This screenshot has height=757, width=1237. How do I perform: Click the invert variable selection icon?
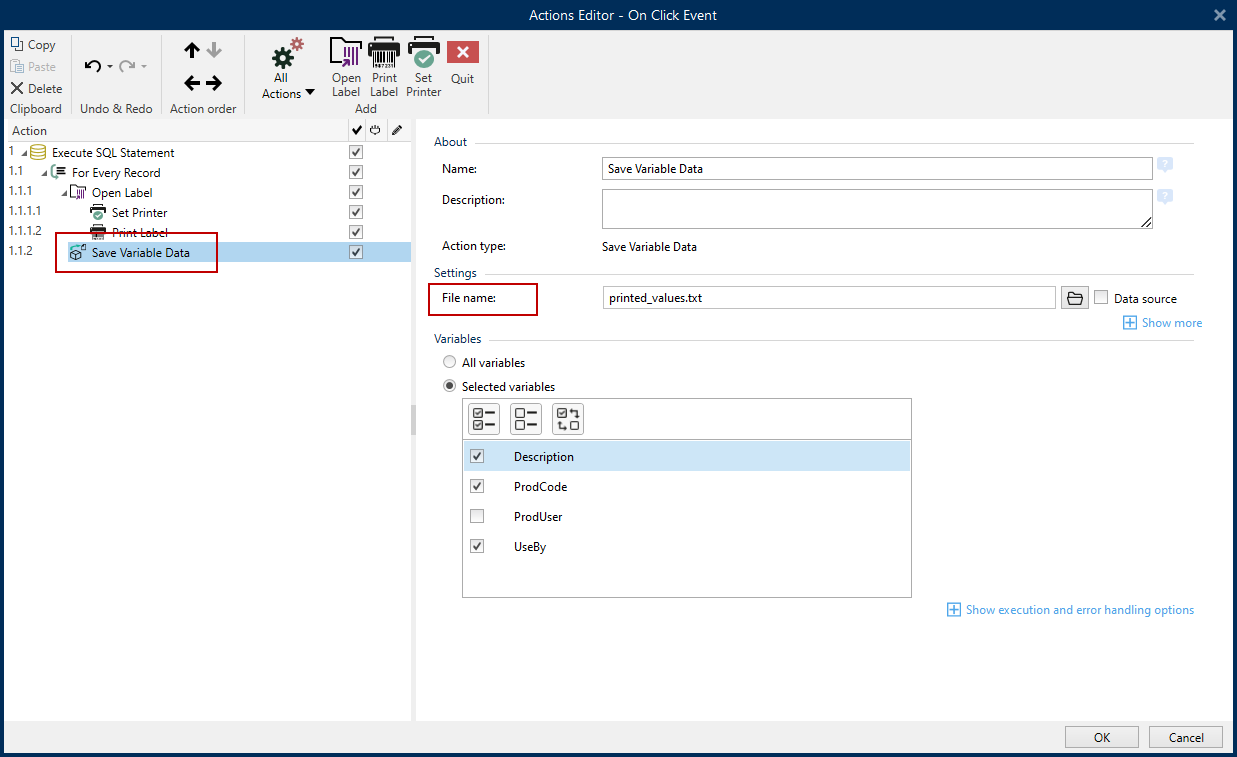coord(567,419)
